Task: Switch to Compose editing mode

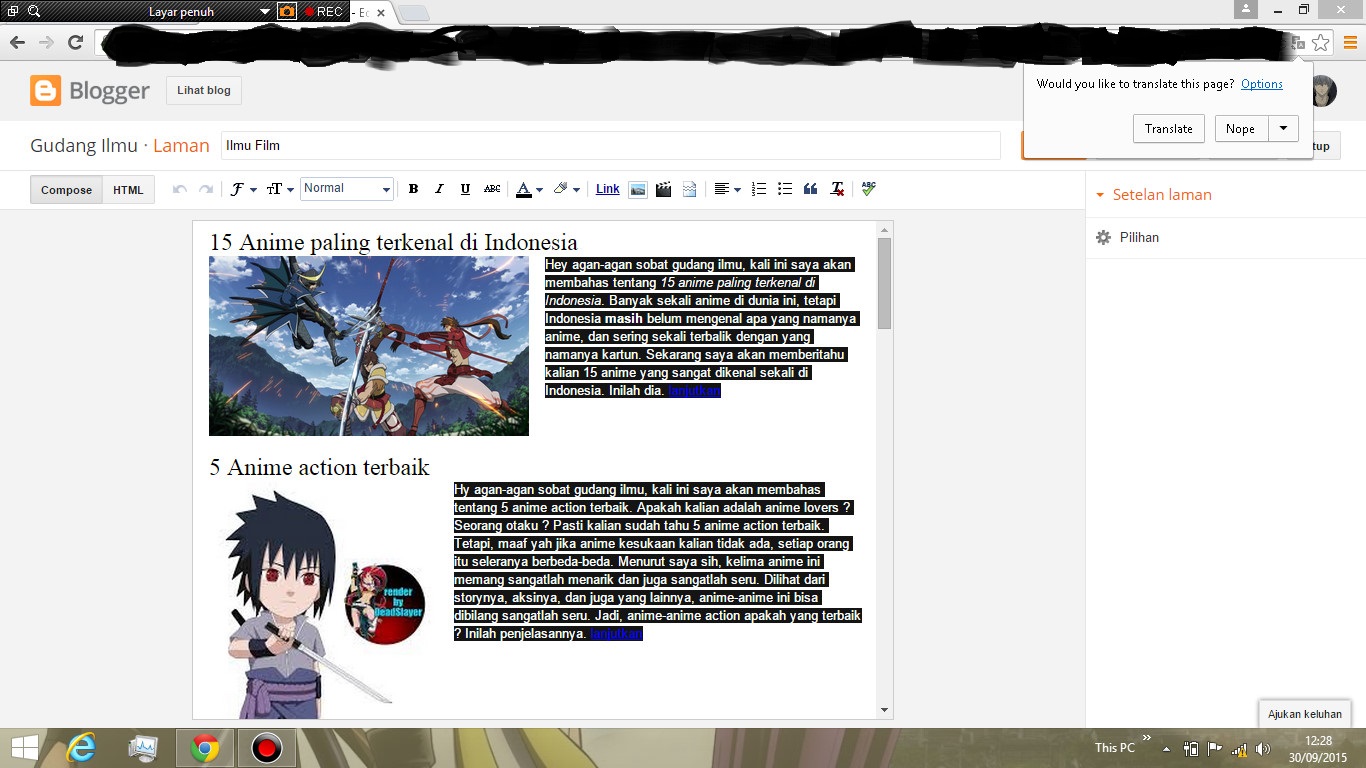Action: click(x=66, y=190)
